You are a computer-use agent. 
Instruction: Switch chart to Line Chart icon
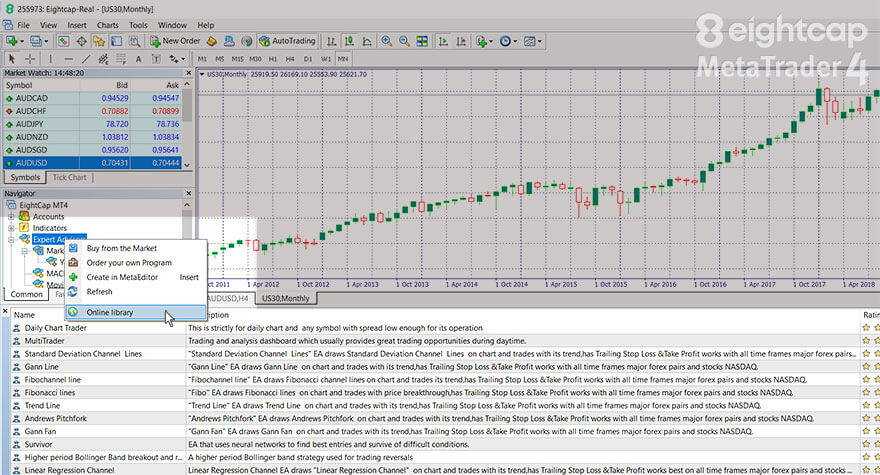[366, 41]
